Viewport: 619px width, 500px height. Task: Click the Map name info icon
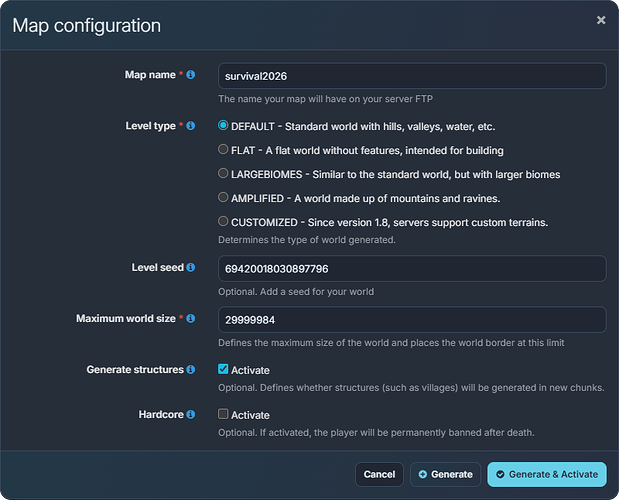tap(191, 75)
